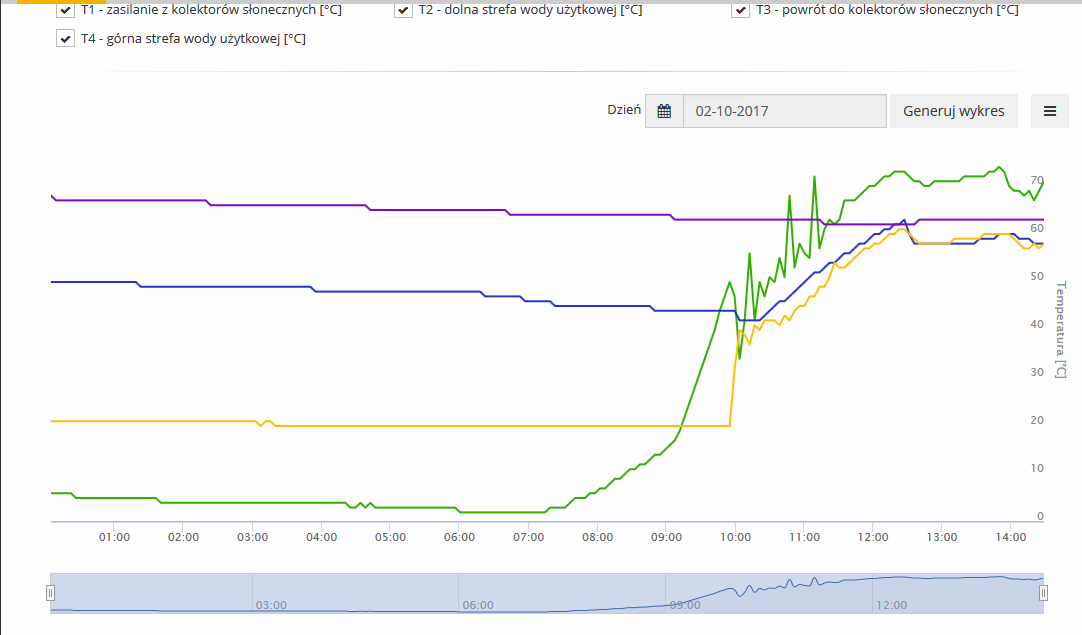Uncheck the T1 zasilanie z kolektorów checkbox

pyautogui.click(x=66, y=10)
